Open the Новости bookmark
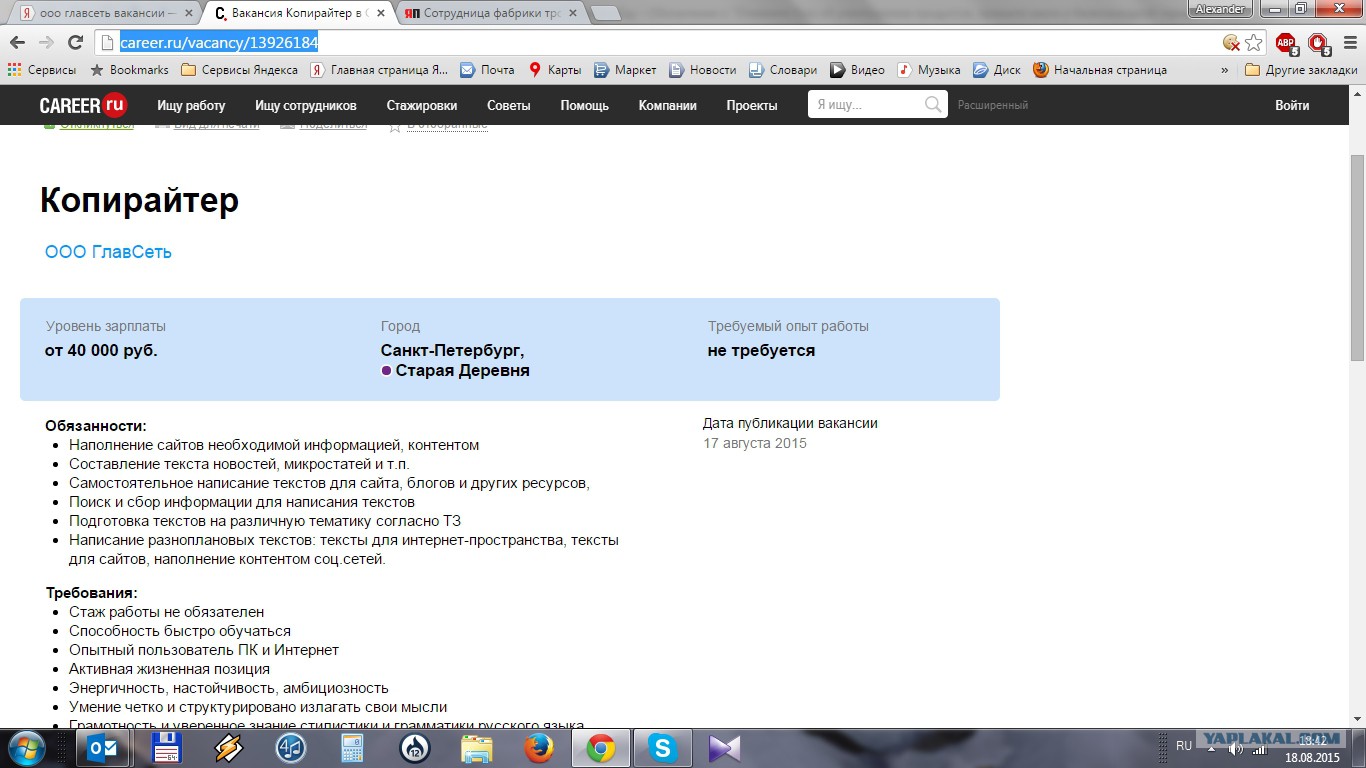The image size is (1366, 768). pos(702,70)
